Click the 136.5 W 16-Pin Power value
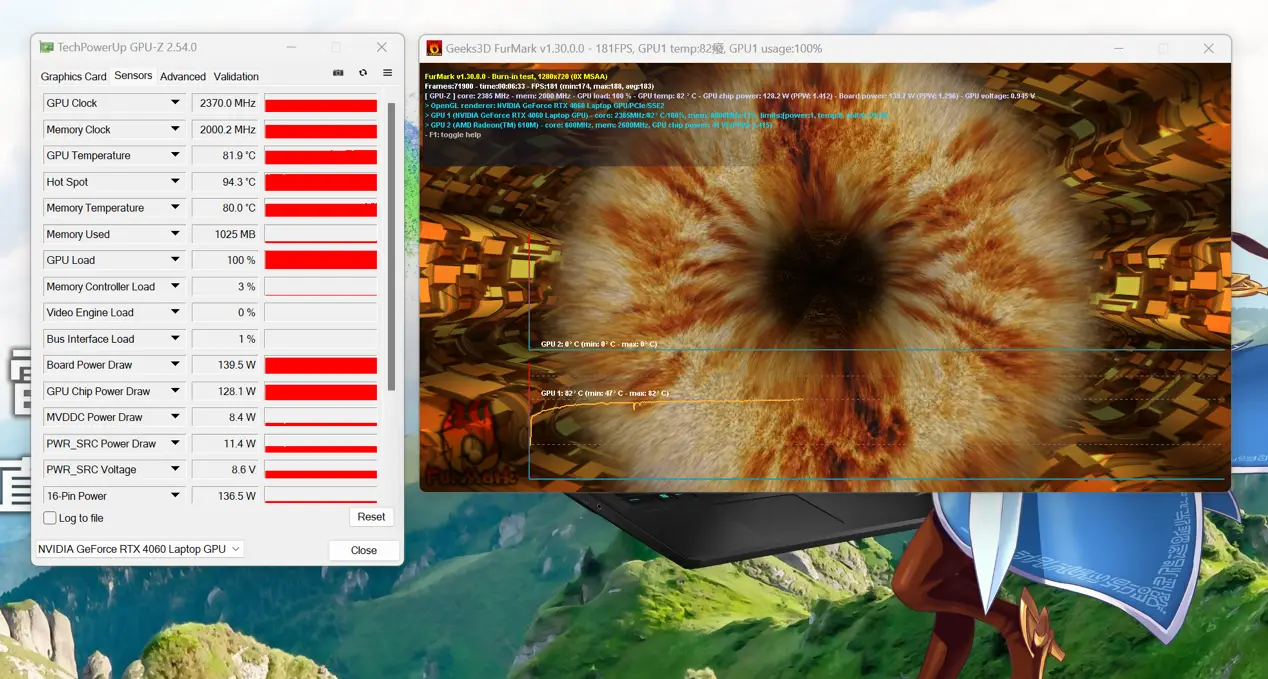Screen dimensions: 1268x679 tap(225, 495)
